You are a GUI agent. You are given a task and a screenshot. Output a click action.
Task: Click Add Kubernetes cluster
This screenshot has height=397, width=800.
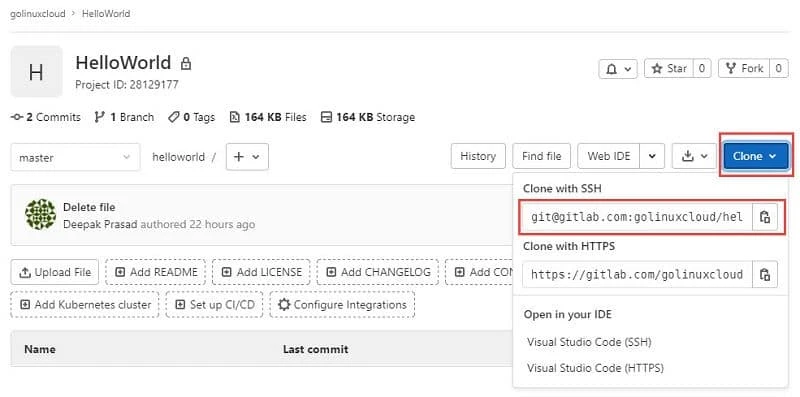pyautogui.click(x=85, y=305)
